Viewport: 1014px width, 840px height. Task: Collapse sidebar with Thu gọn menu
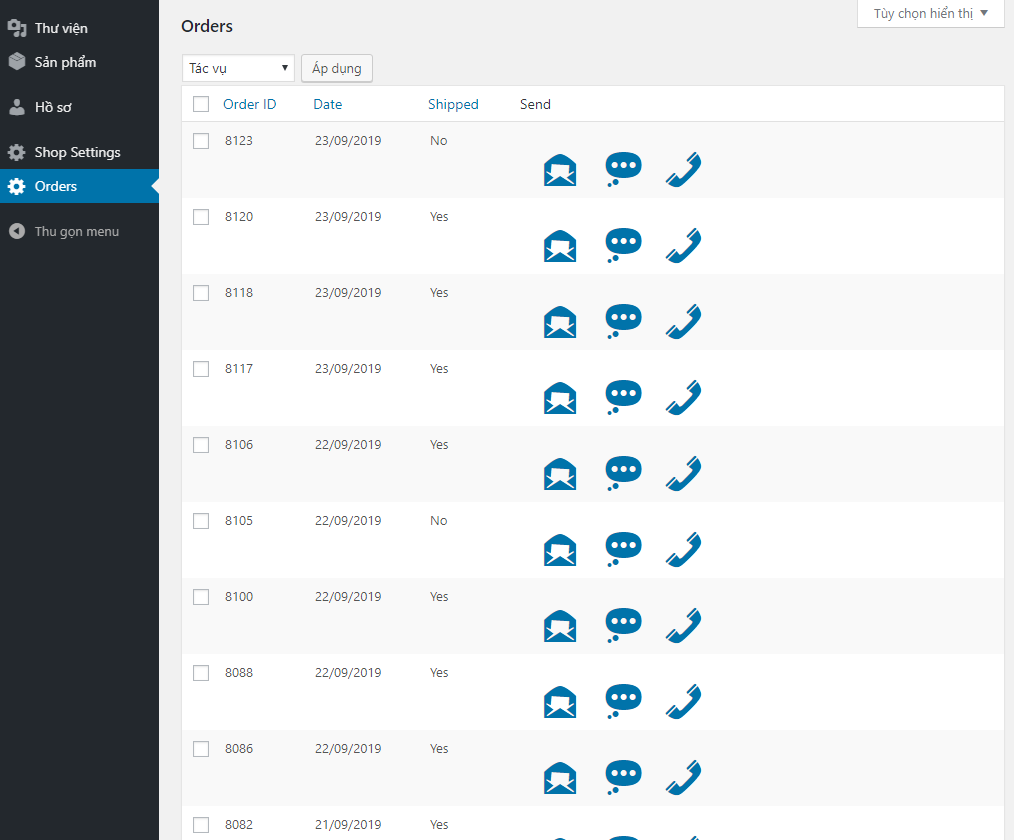tap(76, 231)
